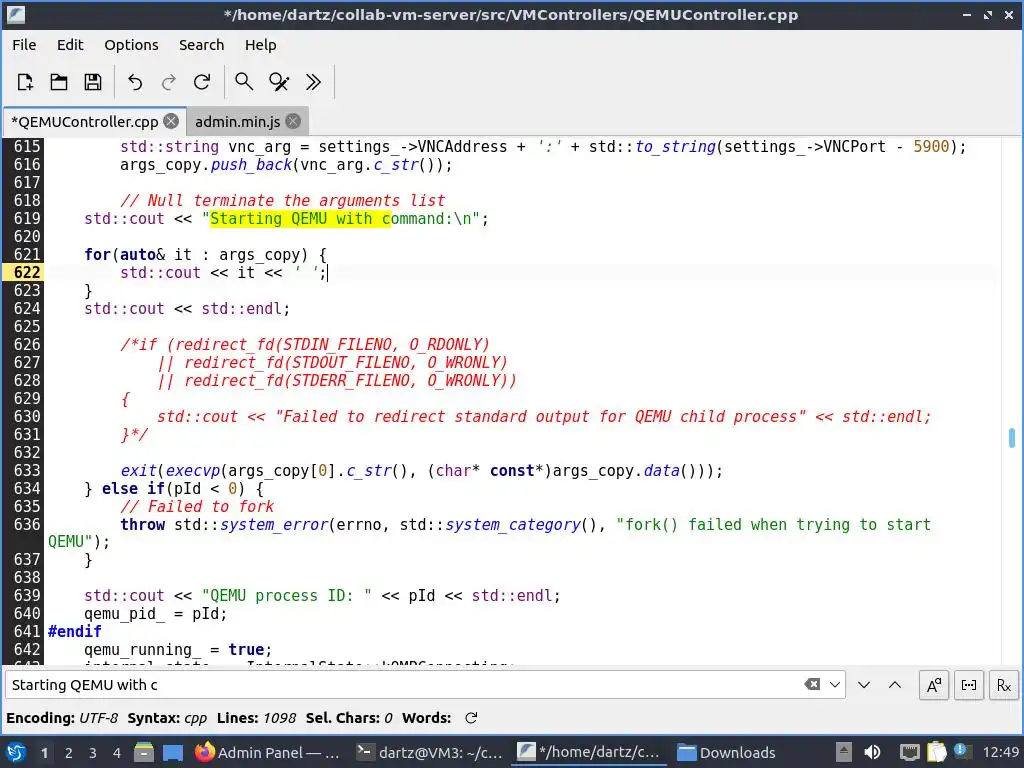Open the Edit menu
The width and height of the screenshot is (1024, 768).
point(70,45)
